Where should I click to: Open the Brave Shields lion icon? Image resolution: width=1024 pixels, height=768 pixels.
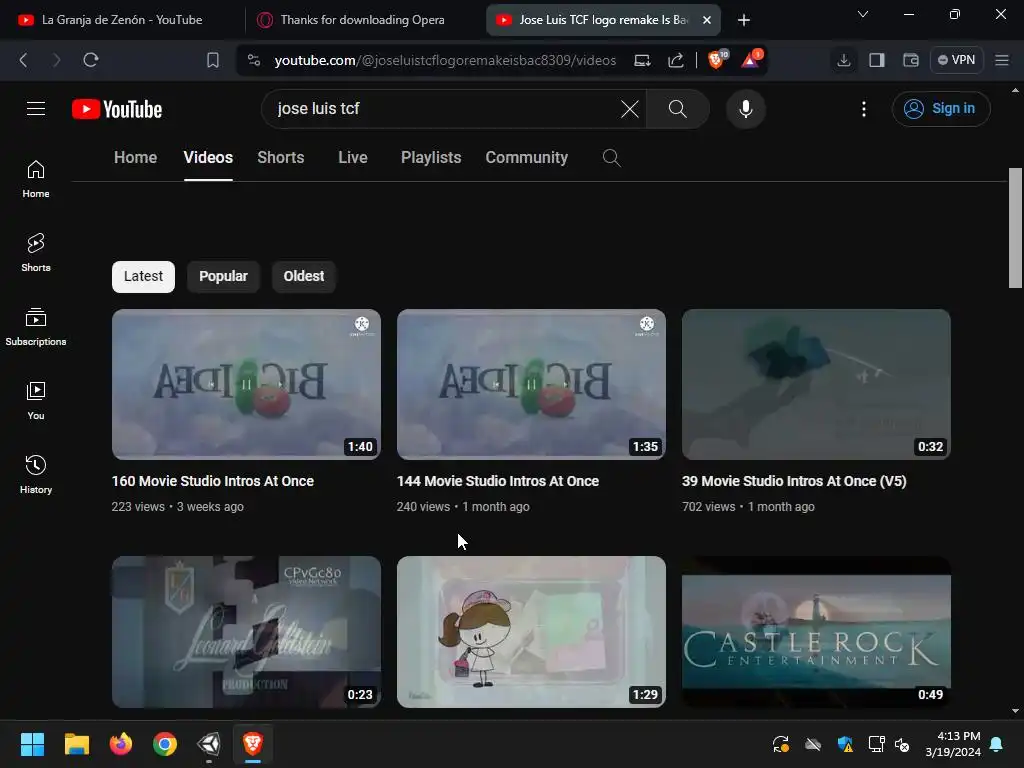point(717,59)
